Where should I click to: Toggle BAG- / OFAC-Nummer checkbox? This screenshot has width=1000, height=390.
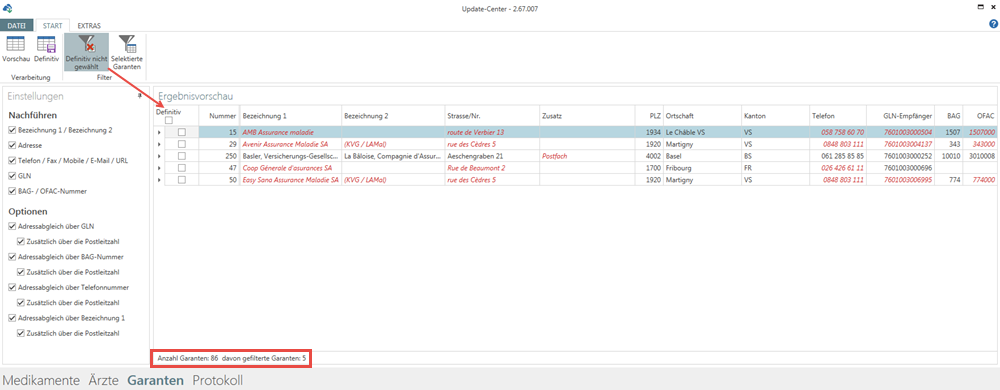pyautogui.click(x=12, y=191)
